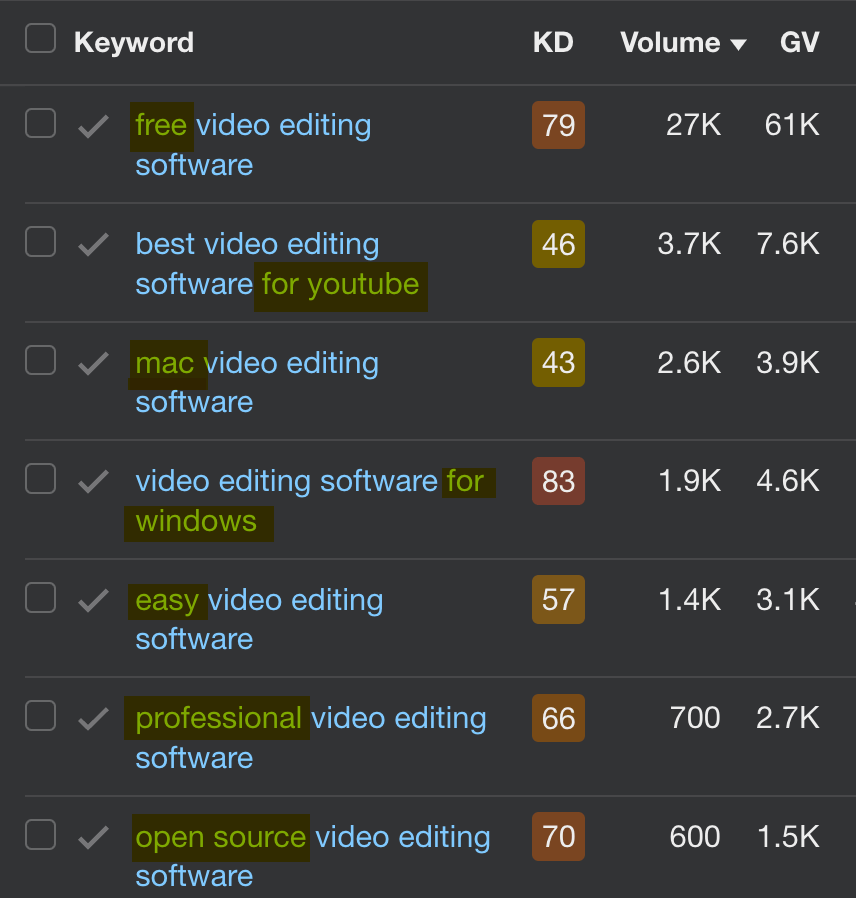Click the checkmark icon beside "mac video editing software"
The width and height of the screenshot is (856, 898).
pyautogui.click(x=92, y=360)
